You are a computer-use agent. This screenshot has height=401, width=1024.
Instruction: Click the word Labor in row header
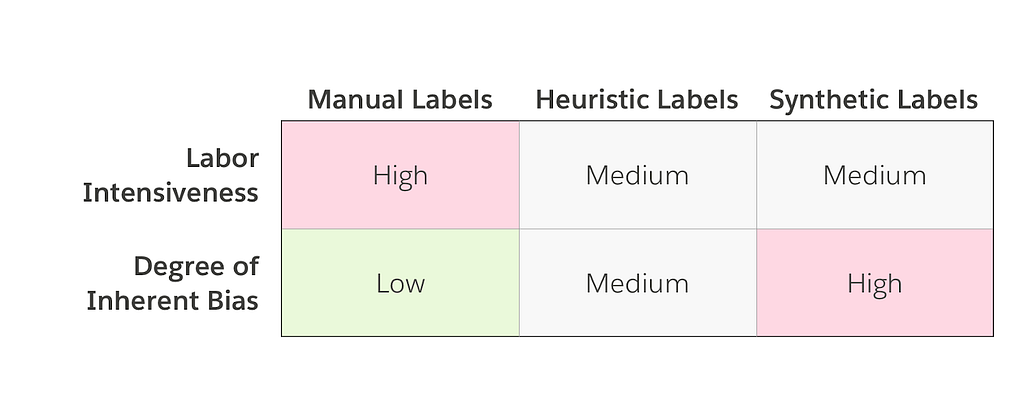coord(222,158)
